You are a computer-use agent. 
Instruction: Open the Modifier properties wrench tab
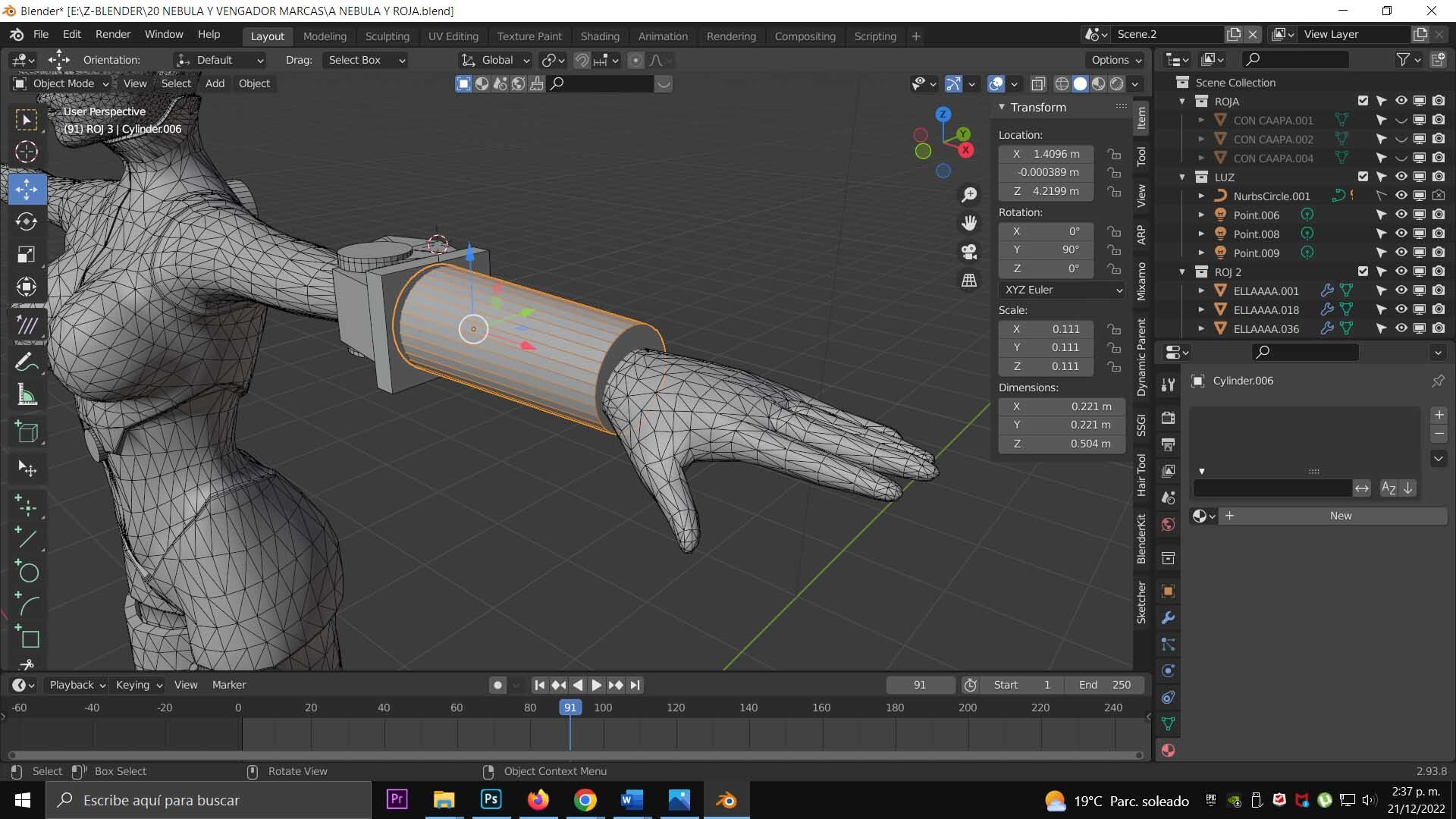[1168, 618]
